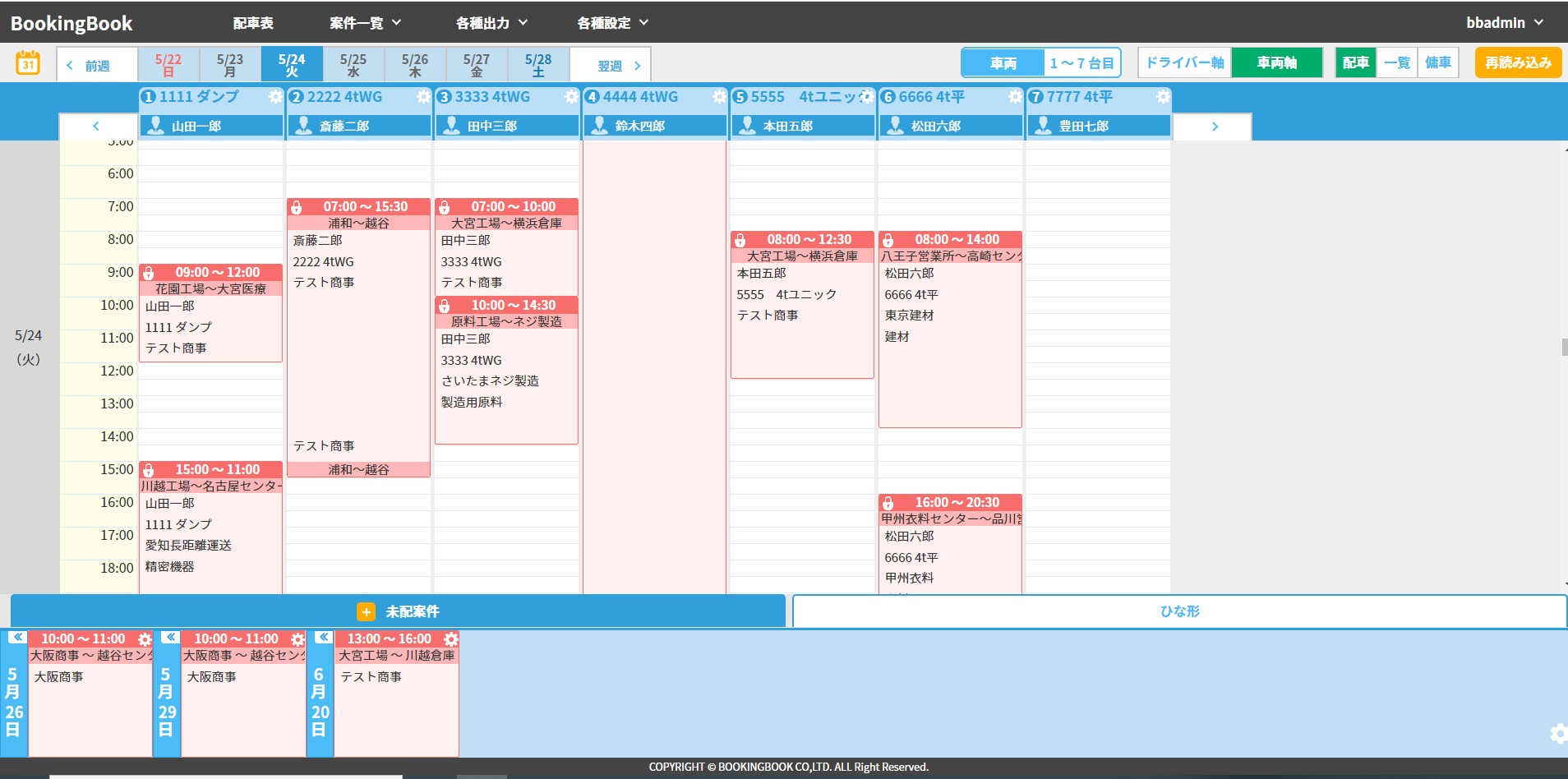Viewport: 1568px width, 779px height.
Task: Open the gear icon at the bottom right corner
Action: point(1559,734)
